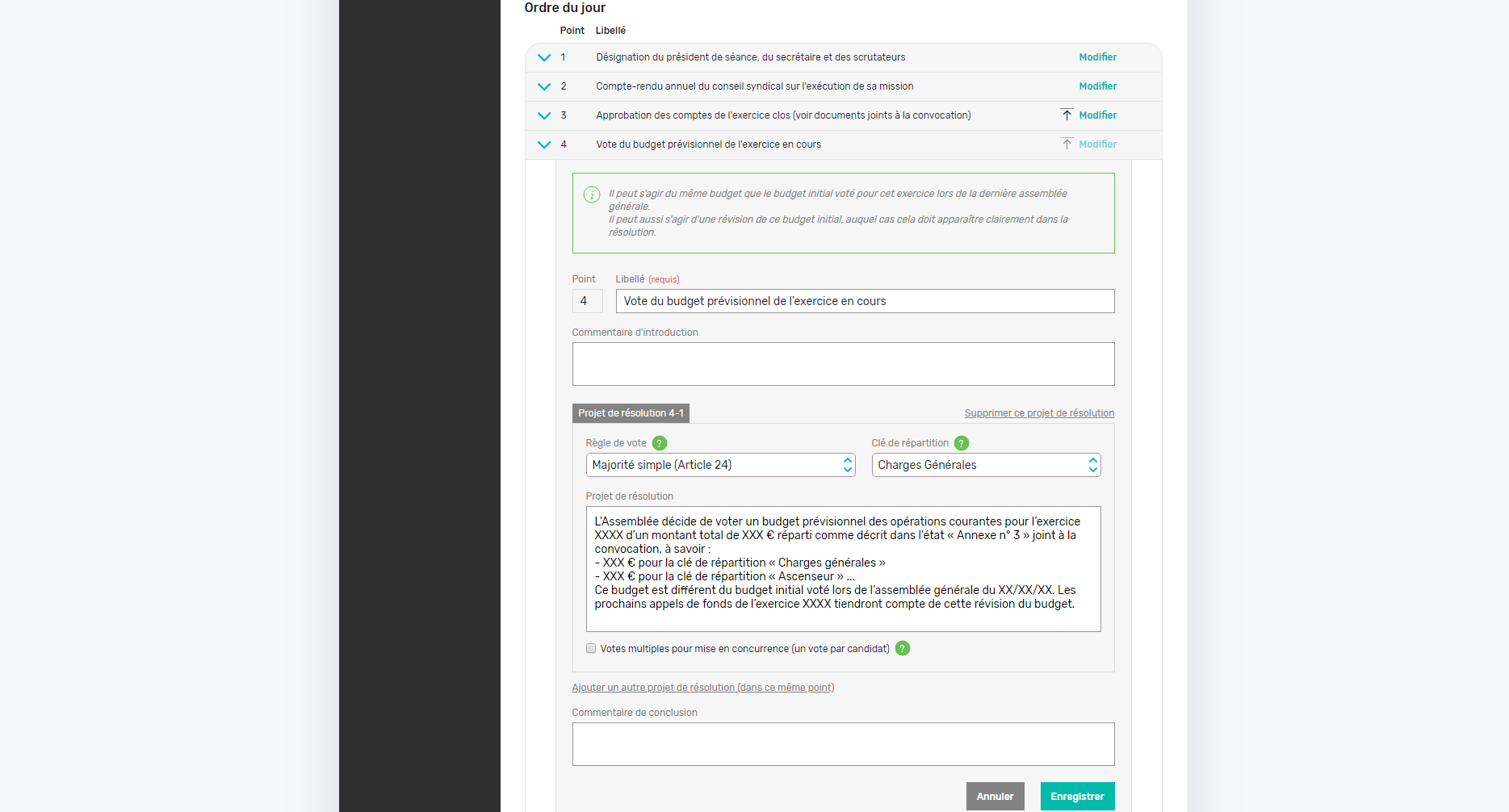This screenshot has width=1509, height=812.
Task: Select row text Désignation du président de séance
Action: (751, 57)
